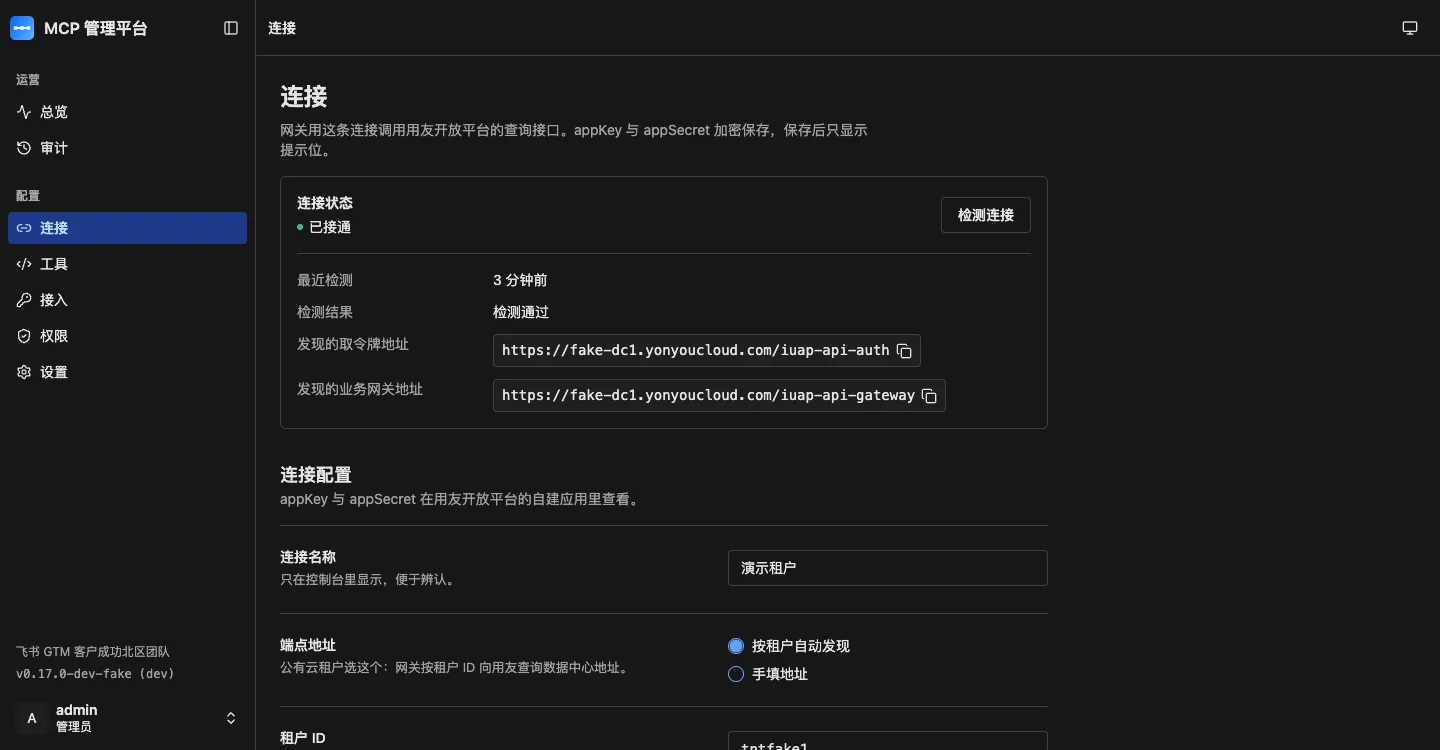Image resolution: width=1440 pixels, height=750 pixels.
Task: Select the 按租户自动发现 radio option
Action: [x=736, y=646]
